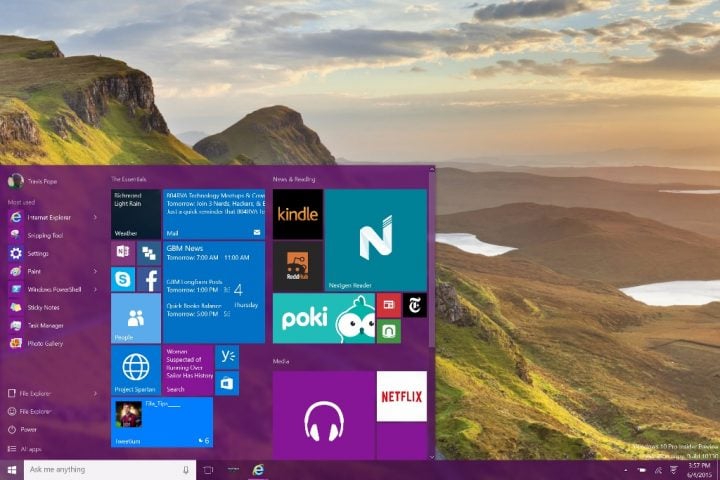This screenshot has height=480, width=720.
Task: Open the Poki tile
Action: [324, 318]
